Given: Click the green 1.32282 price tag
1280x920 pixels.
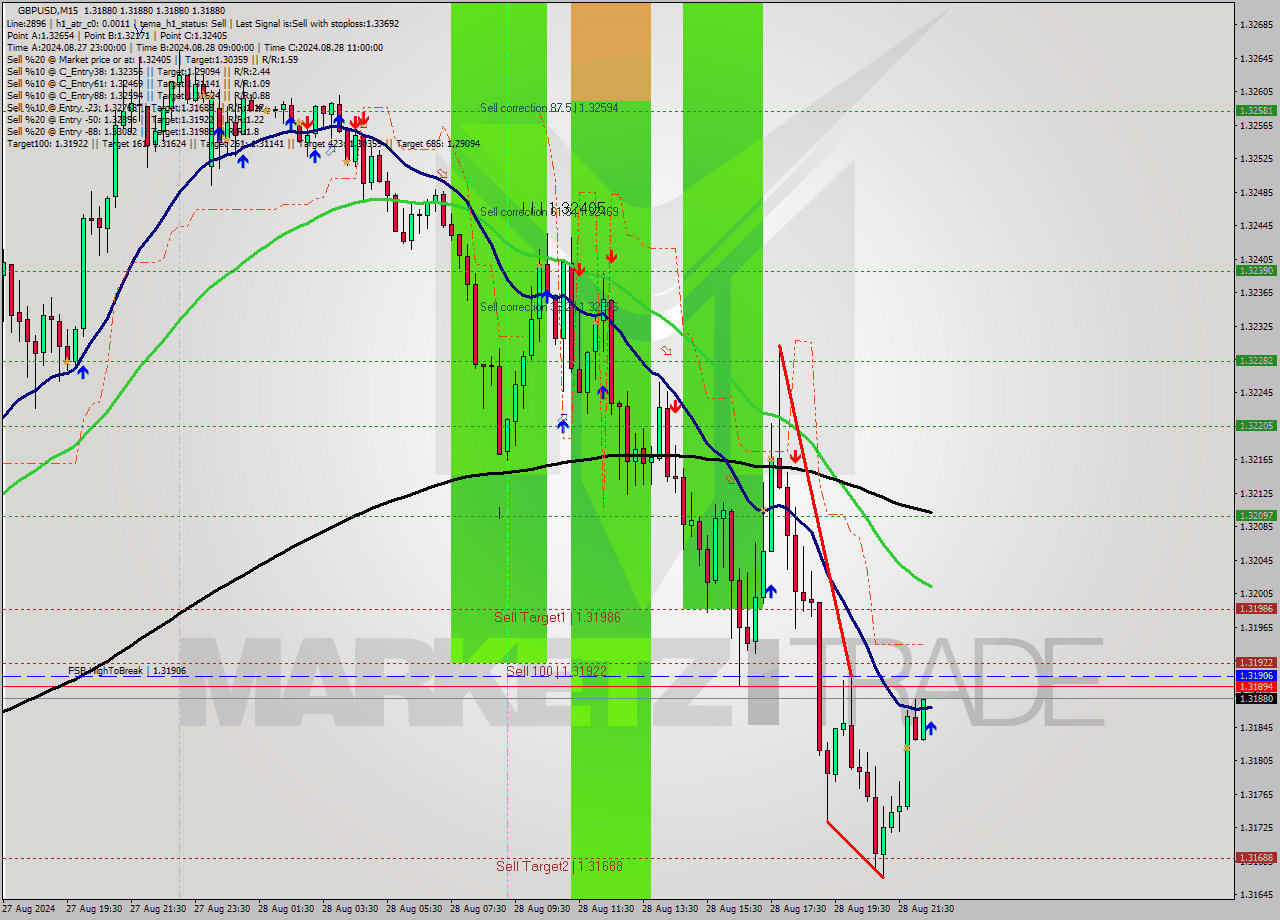Looking at the screenshot, I should tap(1256, 360).
